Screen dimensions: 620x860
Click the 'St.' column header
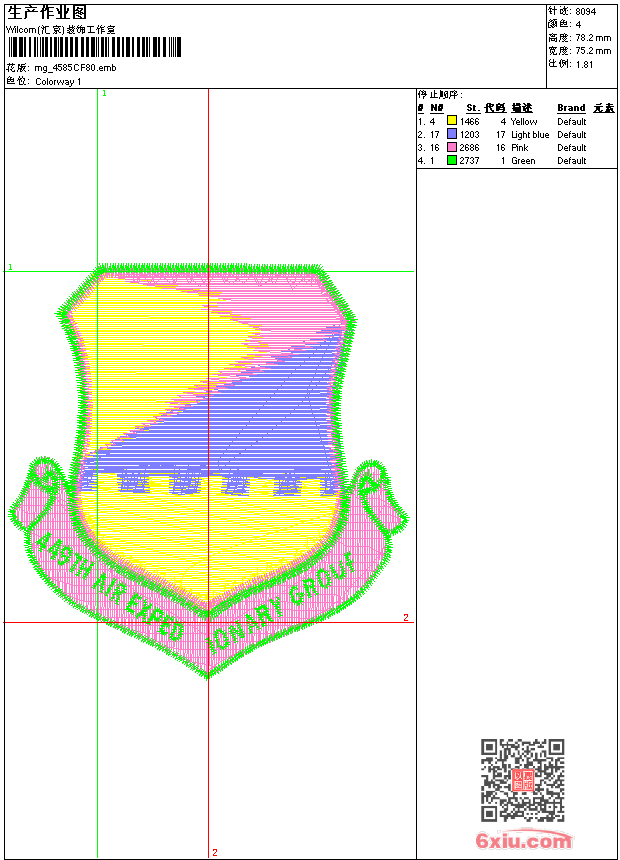coord(473,108)
